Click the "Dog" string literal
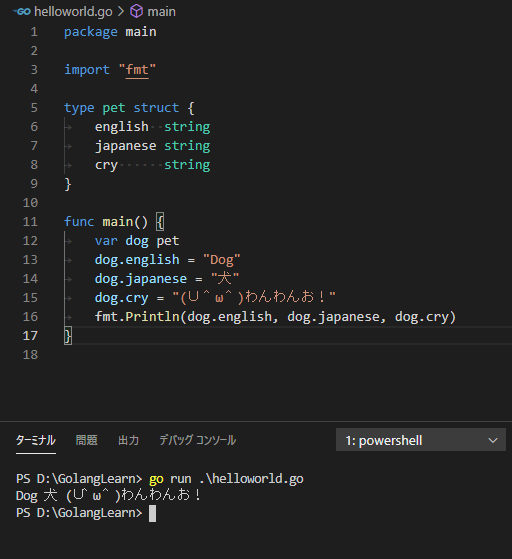The width and height of the screenshot is (512, 559). click(221, 260)
